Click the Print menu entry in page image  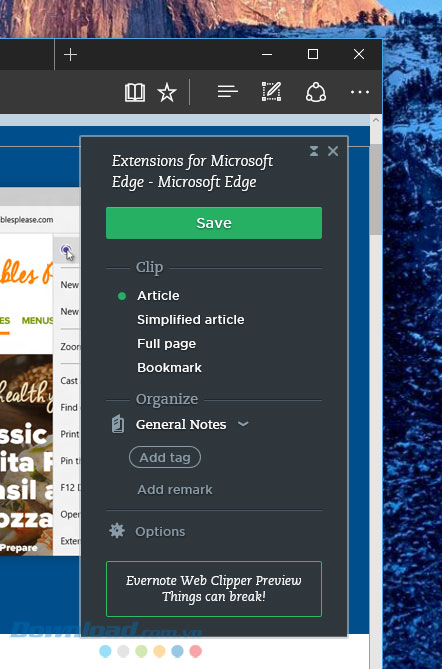pos(70,434)
